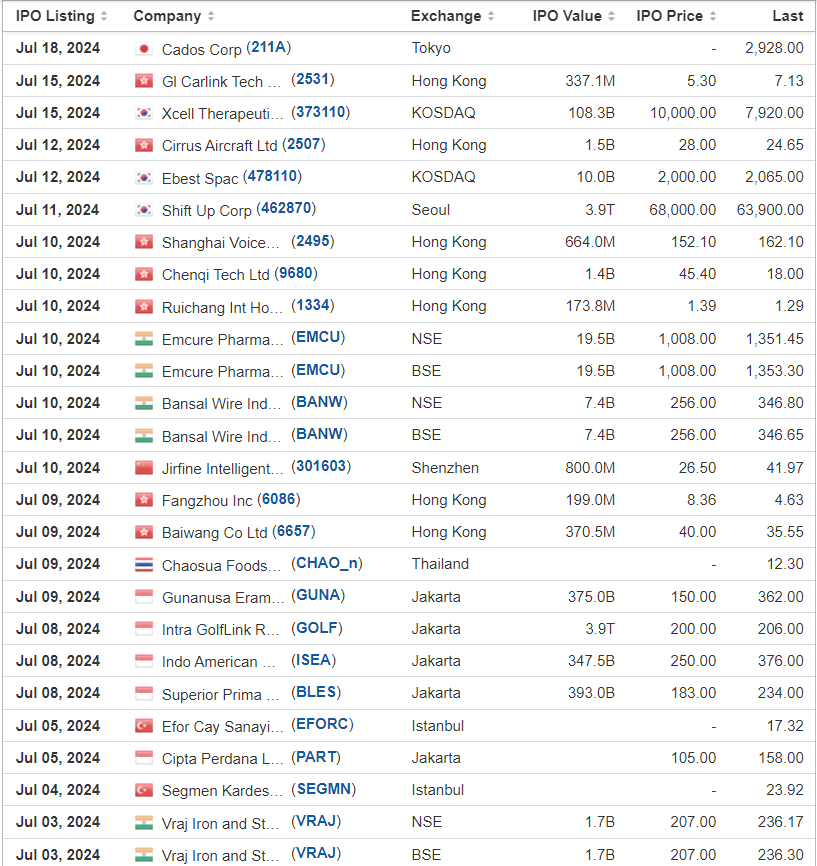The image size is (817, 866).
Task: Select the Shenzhen exchange cell
Action: pyautogui.click(x=445, y=468)
